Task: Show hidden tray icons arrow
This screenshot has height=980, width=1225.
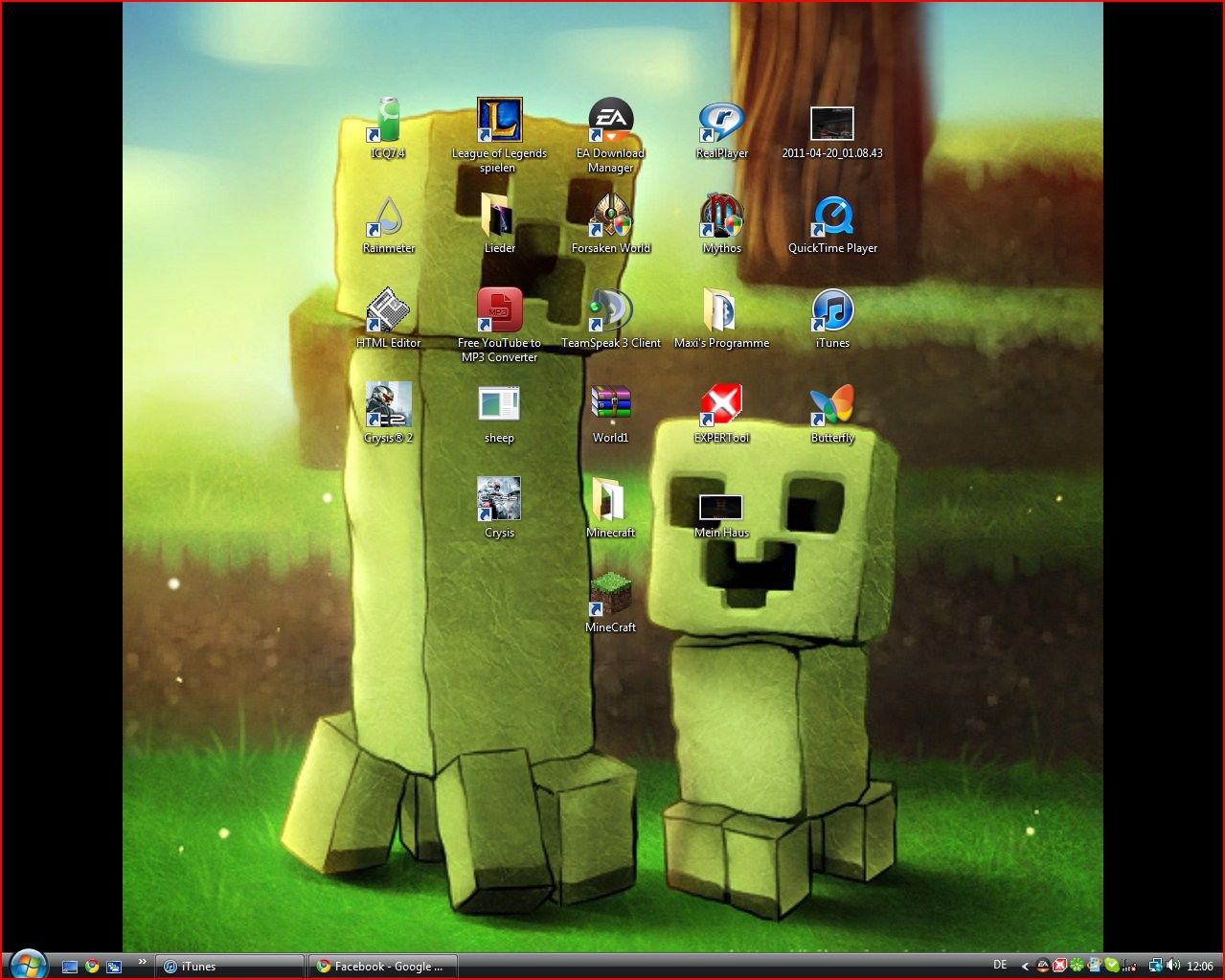Action: click(1025, 967)
